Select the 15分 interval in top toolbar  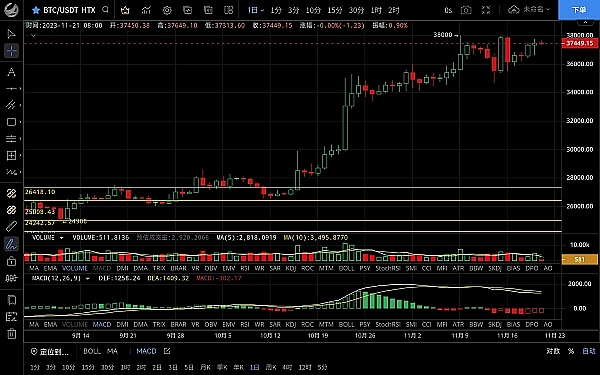coord(335,10)
